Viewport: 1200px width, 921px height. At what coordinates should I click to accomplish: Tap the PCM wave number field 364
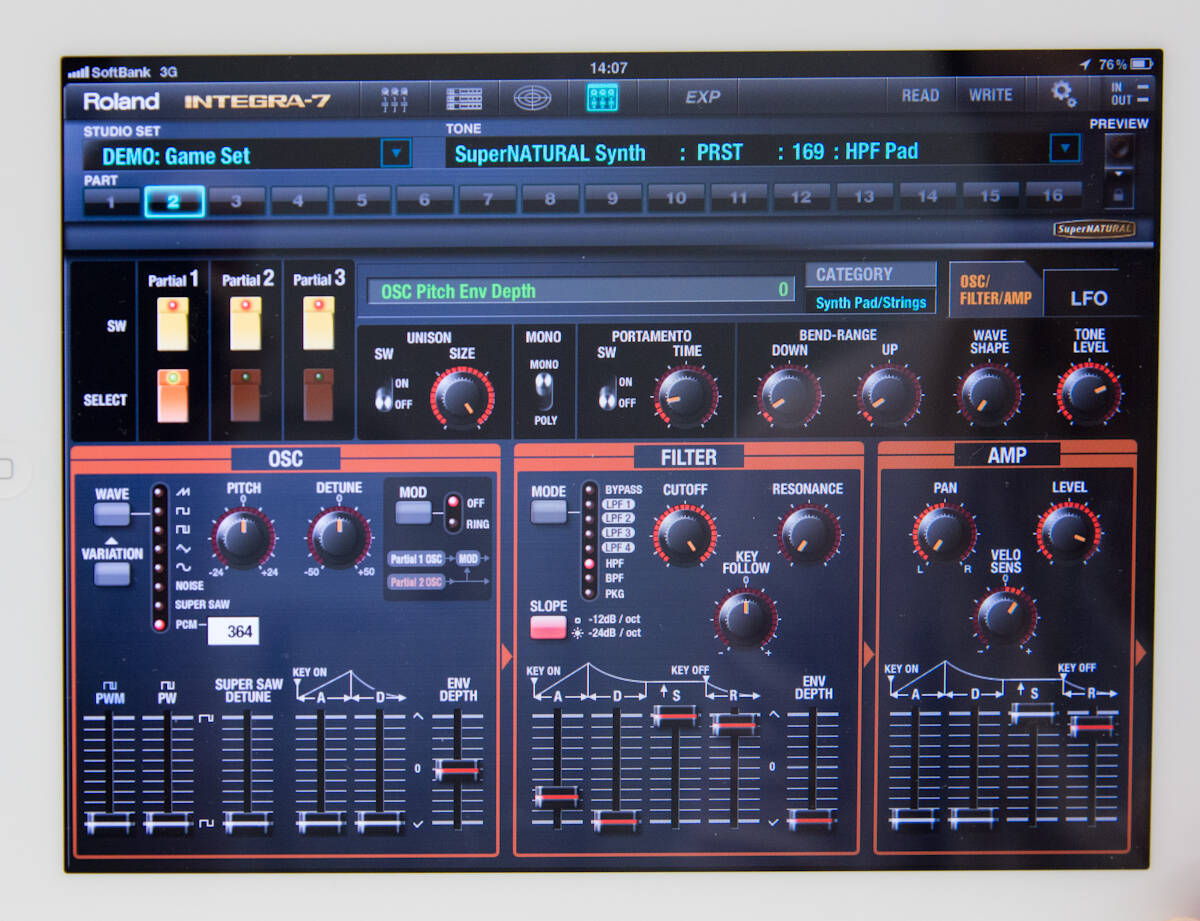tap(232, 631)
